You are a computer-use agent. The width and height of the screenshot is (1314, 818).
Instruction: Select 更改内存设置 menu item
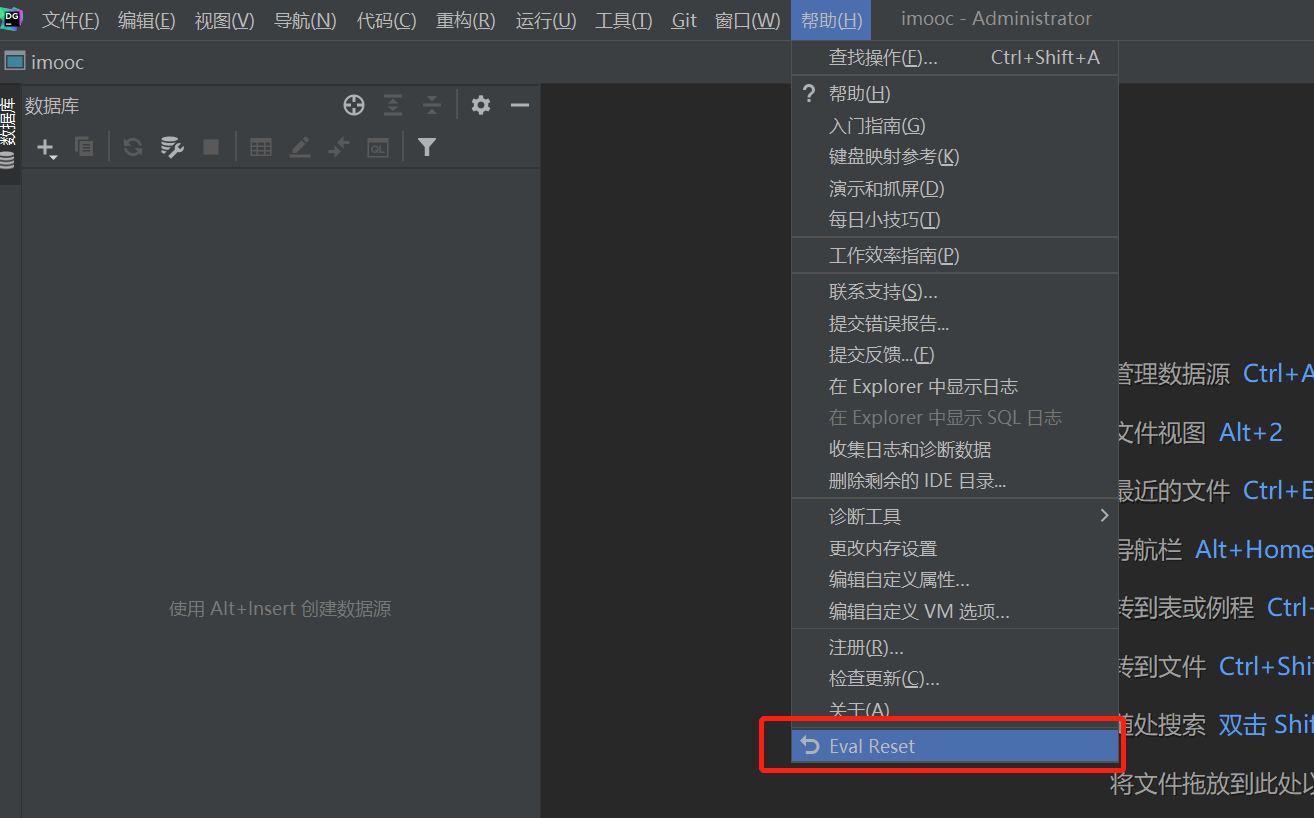(955, 548)
